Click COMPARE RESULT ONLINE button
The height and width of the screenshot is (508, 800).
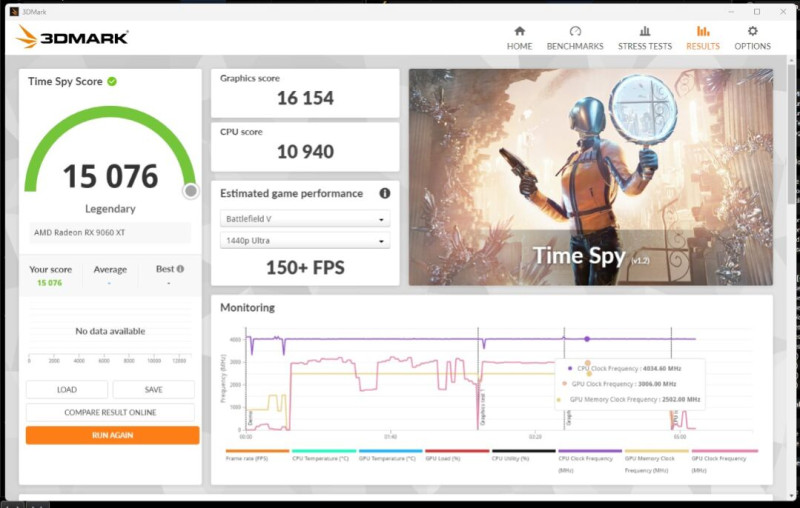point(110,412)
